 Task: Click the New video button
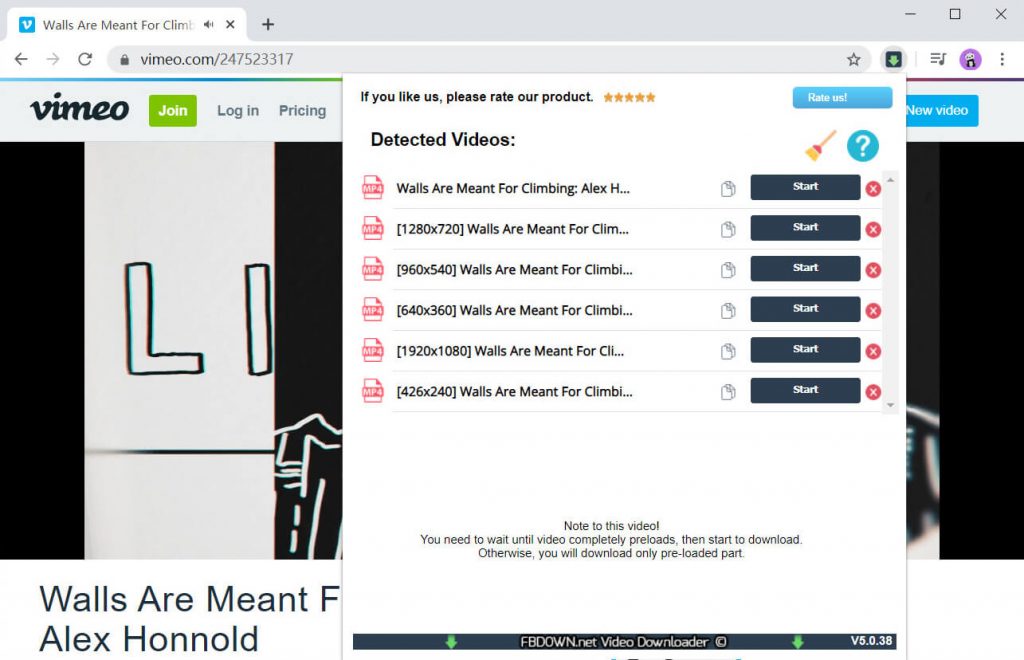point(942,110)
